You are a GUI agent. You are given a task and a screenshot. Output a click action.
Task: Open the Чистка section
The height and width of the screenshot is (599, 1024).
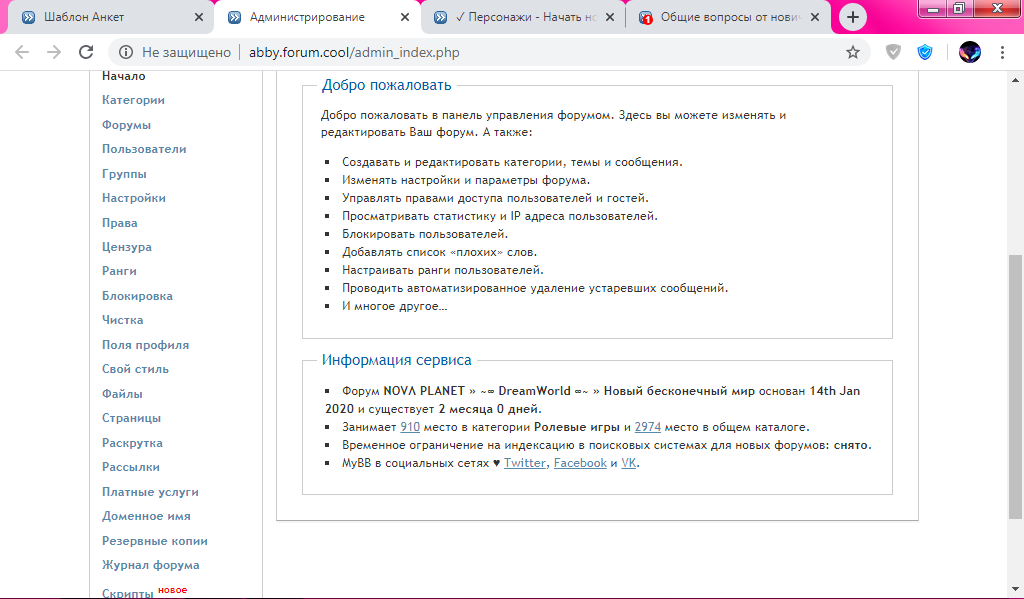coord(122,320)
